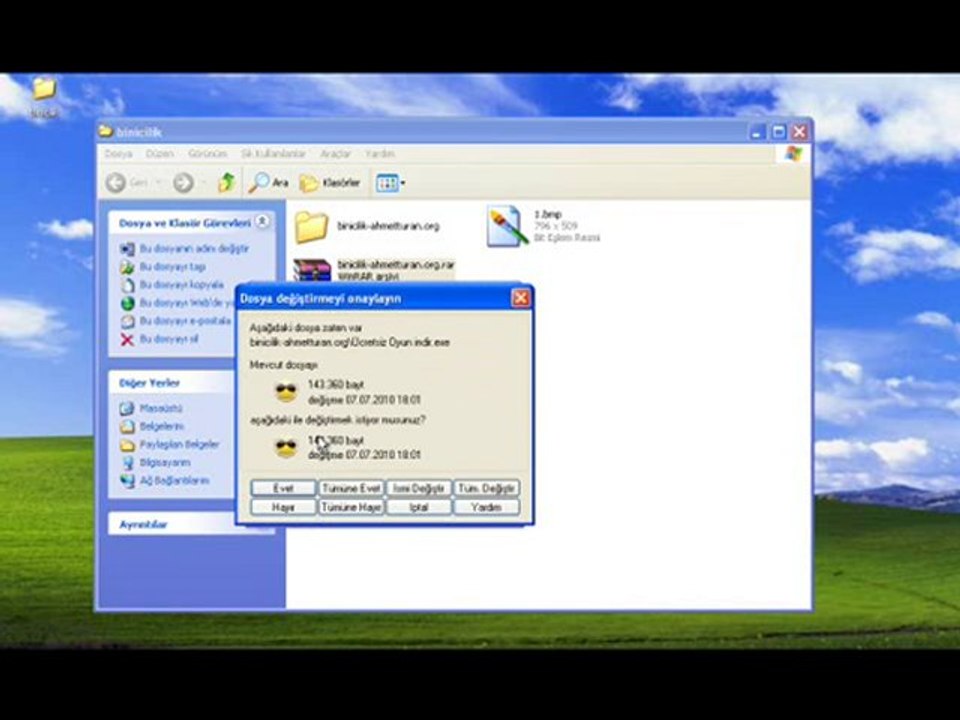Open Belgelerim from Diğer Yerler

click(x=162, y=426)
